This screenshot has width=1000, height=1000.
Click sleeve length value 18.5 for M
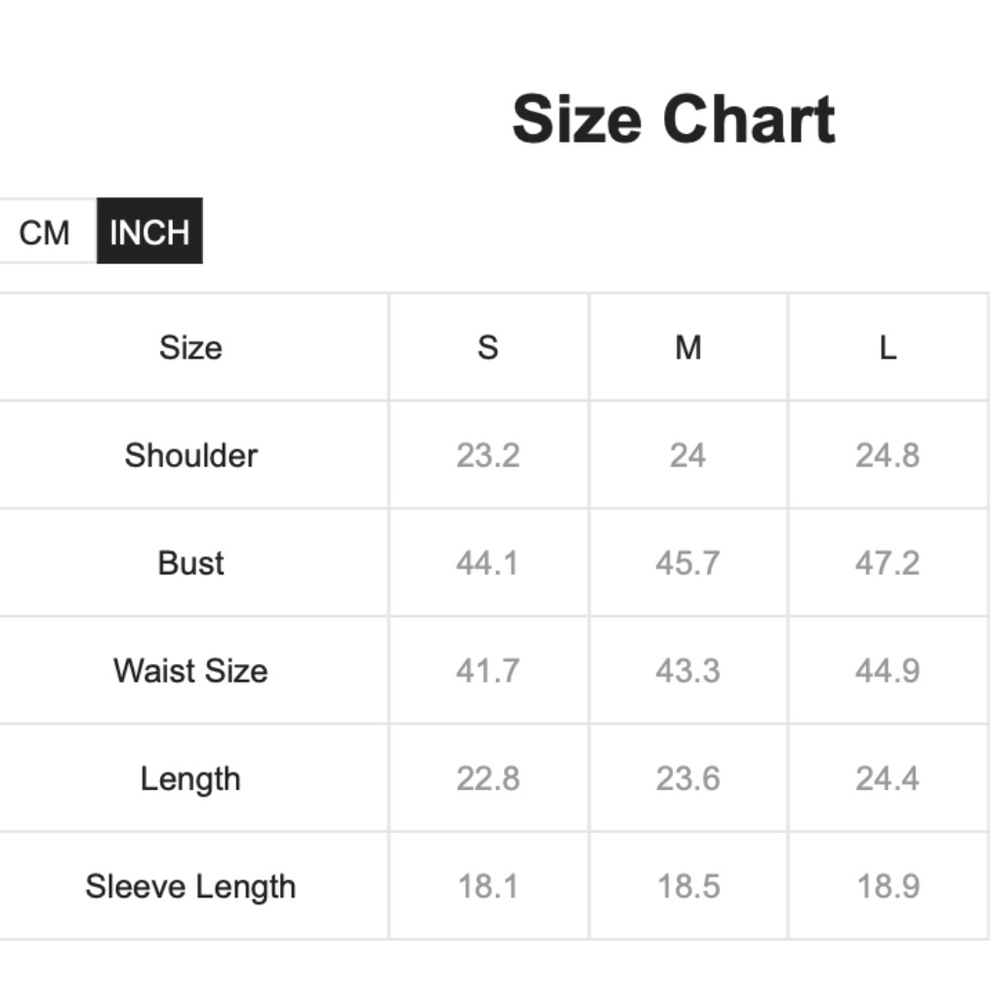(688, 886)
